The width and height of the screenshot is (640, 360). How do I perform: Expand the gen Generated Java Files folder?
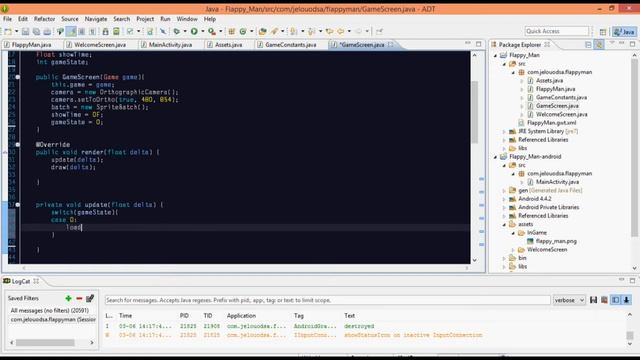504,191
